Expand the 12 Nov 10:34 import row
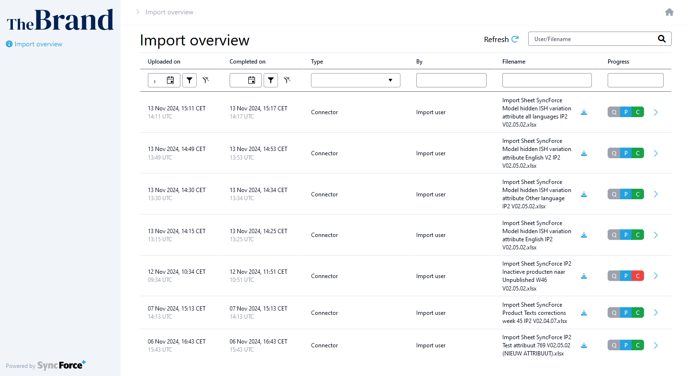Screen dimensions: 688x376 (x=656, y=276)
